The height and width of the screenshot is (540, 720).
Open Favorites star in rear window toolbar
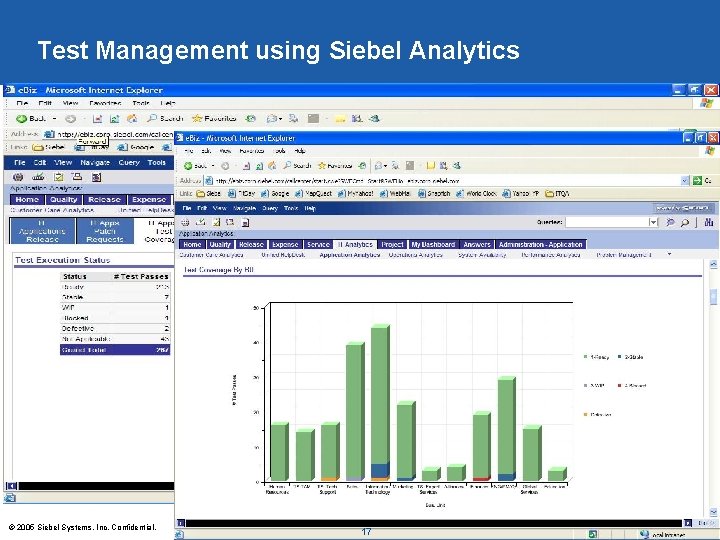pos(197,118)
